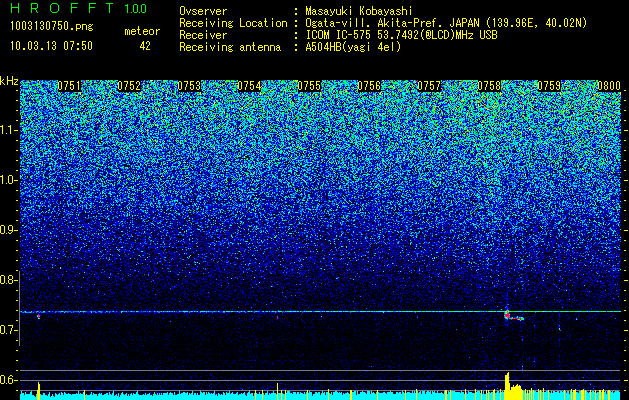Screen dimensions: 629x400
Task: Click the Receiver field label
Action: click(203, 35)
